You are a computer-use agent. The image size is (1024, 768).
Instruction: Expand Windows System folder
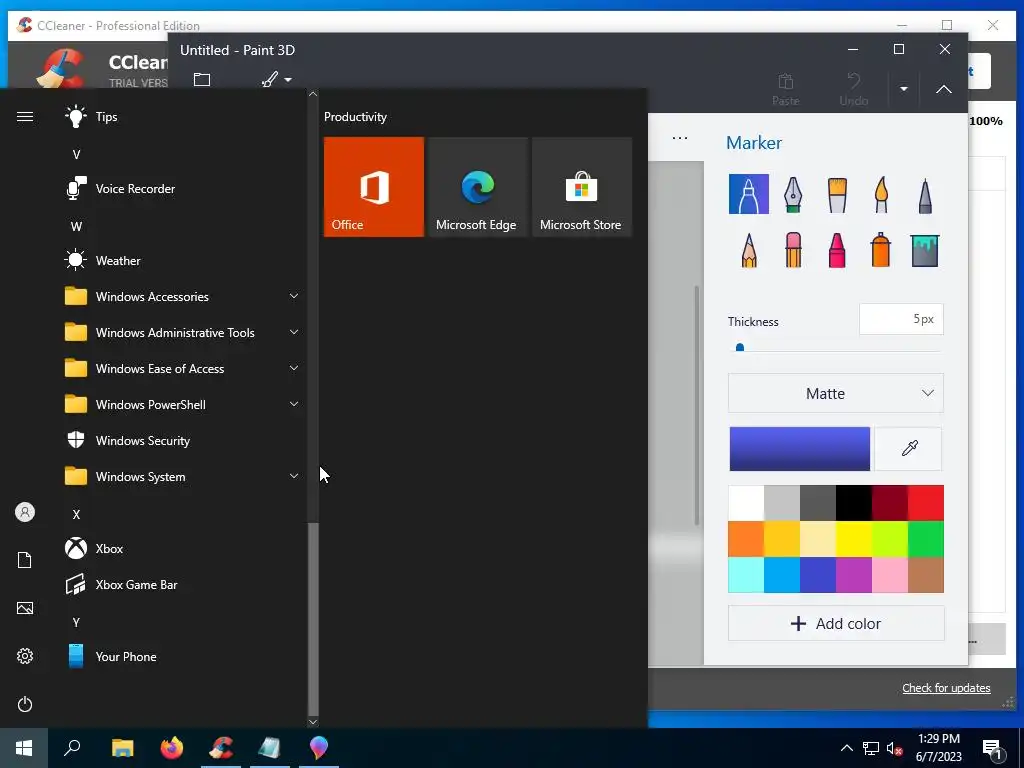pos(183,477)
